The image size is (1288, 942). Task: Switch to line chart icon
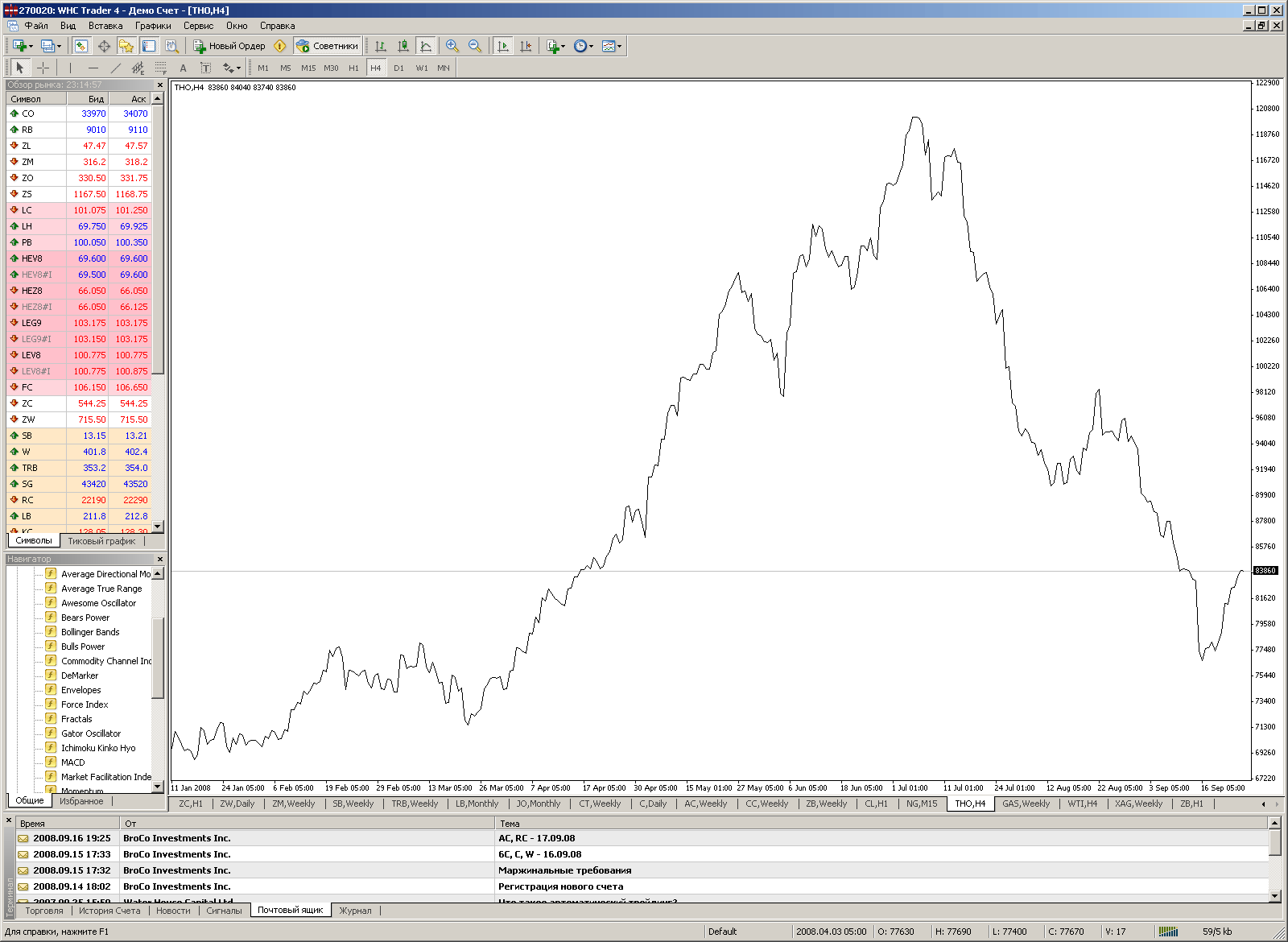click(426, 46)
